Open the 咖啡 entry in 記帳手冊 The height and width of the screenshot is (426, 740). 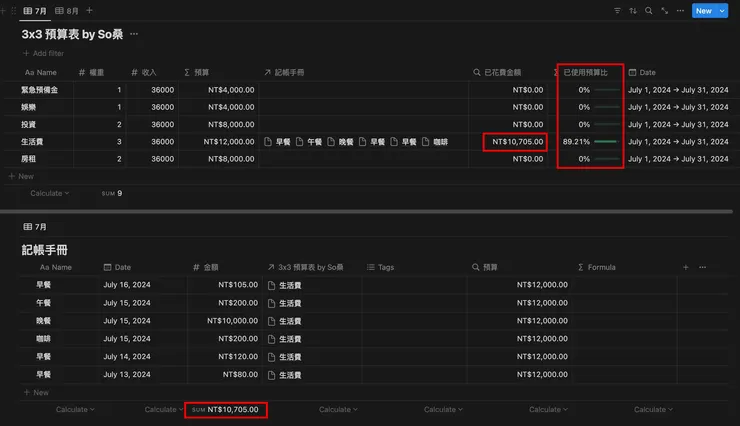pyautogui.click(x=43, y=338)
